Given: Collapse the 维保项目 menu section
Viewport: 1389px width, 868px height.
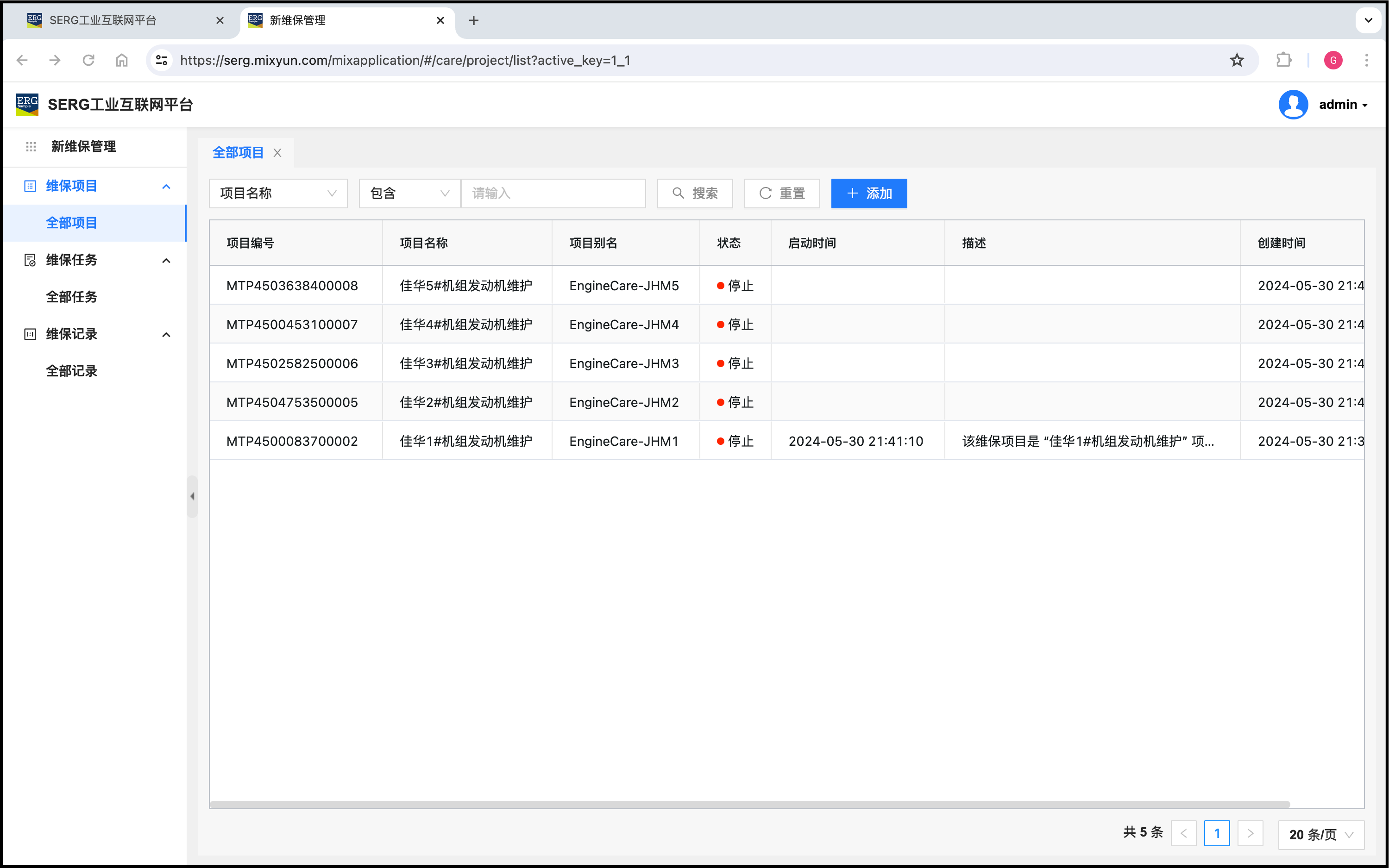Looking at the screenshot, I should [167, 186].
